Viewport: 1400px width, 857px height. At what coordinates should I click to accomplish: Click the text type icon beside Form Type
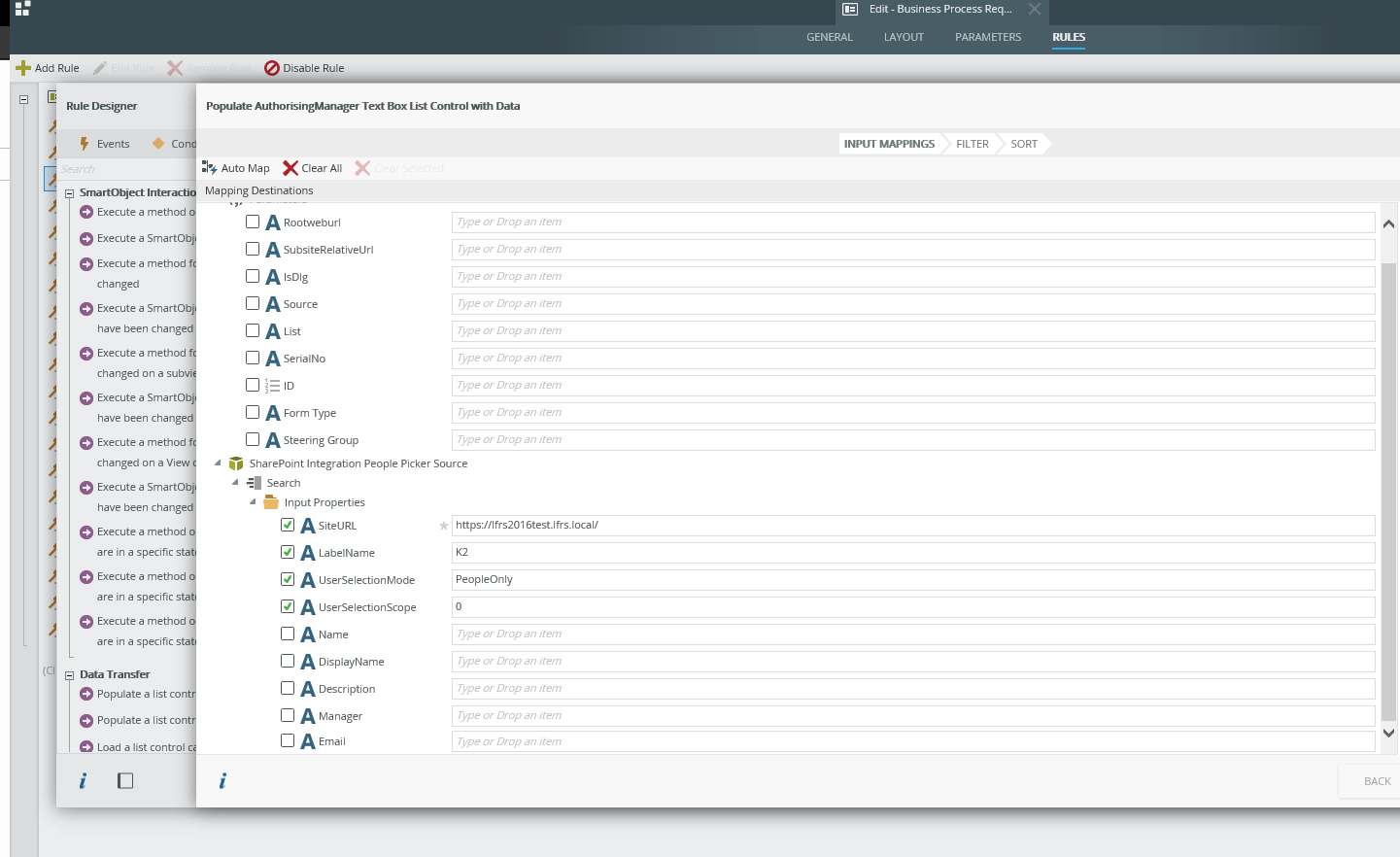click(x=273, y=413)
